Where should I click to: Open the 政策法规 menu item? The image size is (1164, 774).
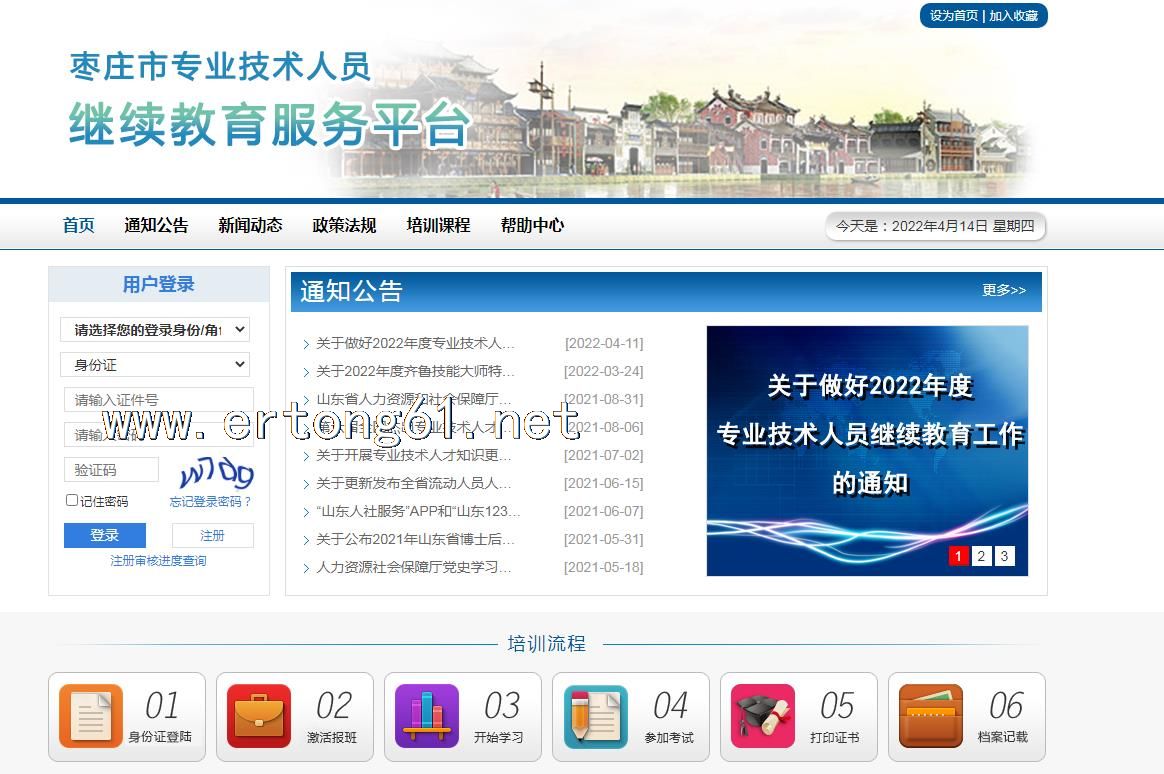click(344, 226)
